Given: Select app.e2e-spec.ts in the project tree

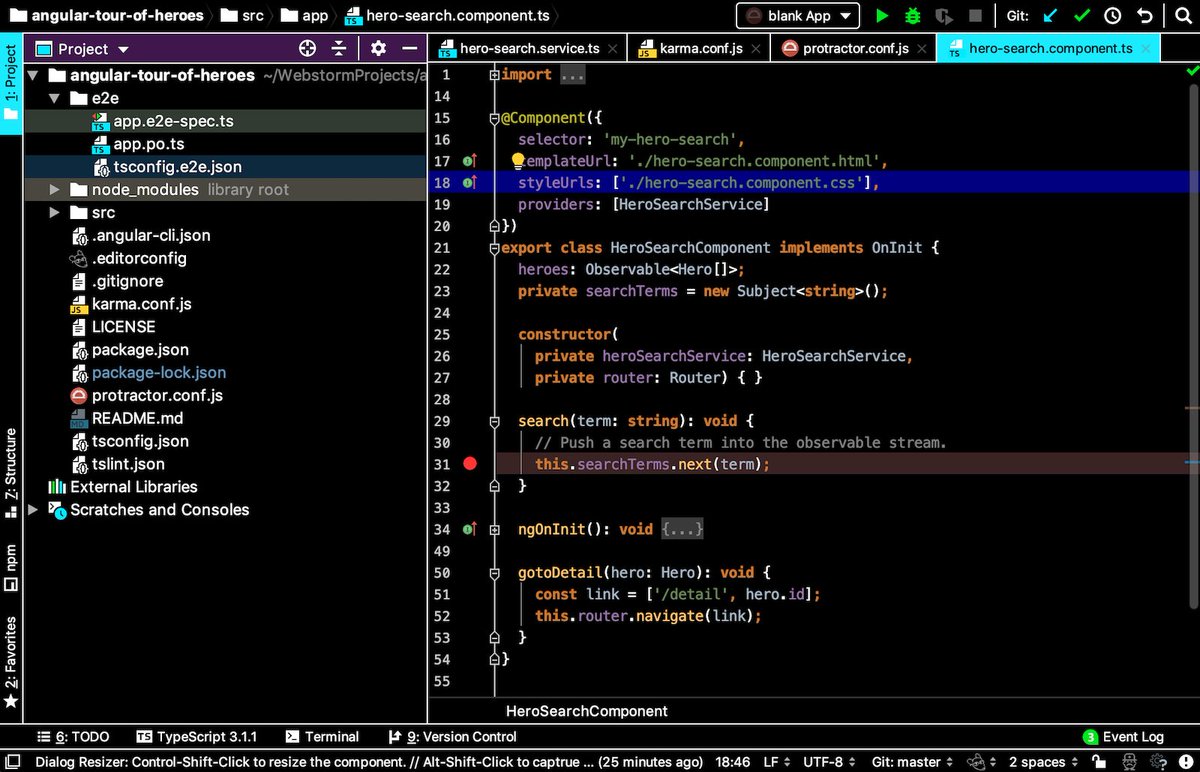Looking at the screenshot, I should pyautogui.click(x=174, y=121).
